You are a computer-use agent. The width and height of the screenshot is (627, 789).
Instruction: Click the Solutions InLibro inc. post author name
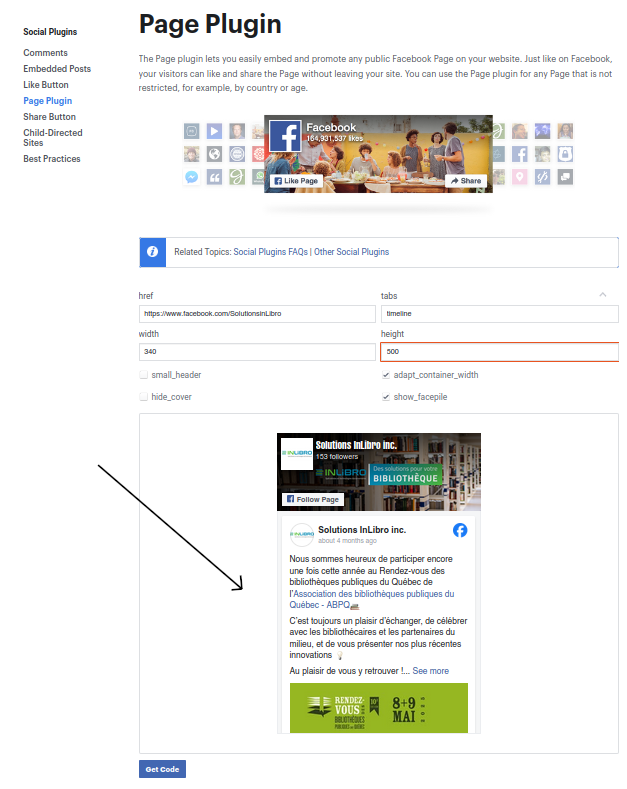tap(362, 530)
